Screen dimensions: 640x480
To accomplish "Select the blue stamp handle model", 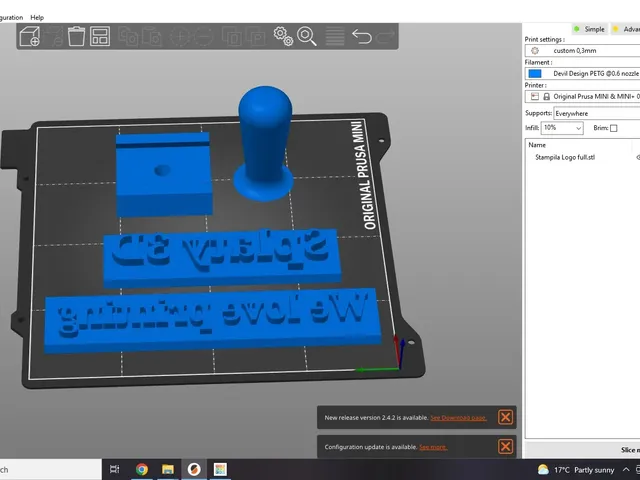I will 265,143.
